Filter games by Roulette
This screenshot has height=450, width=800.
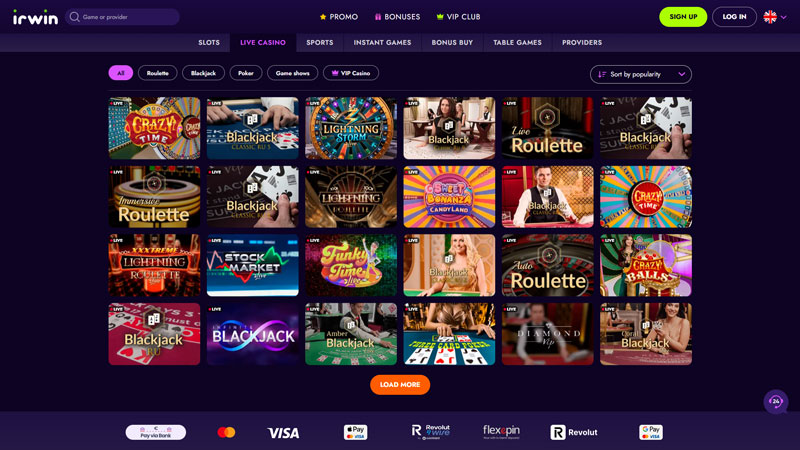[x=158, y=73]
